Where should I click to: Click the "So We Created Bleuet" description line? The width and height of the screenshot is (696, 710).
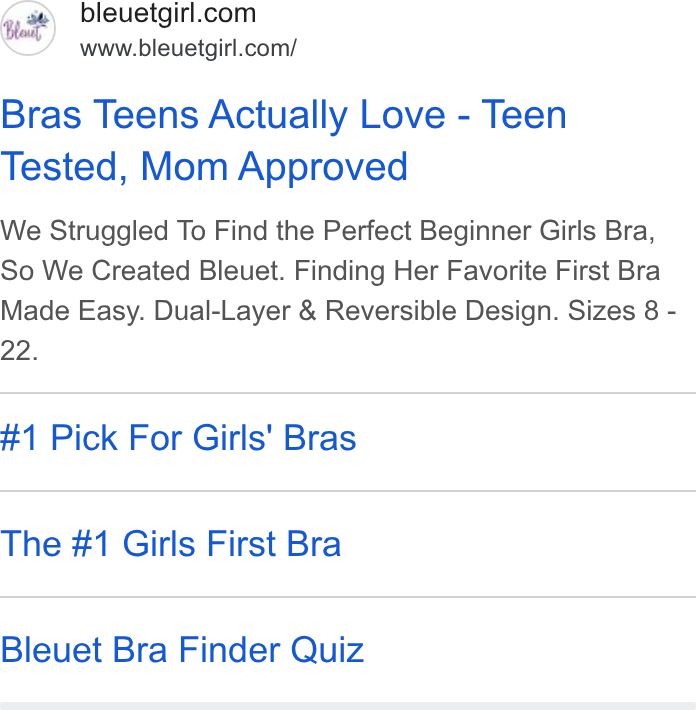[330, 271]
